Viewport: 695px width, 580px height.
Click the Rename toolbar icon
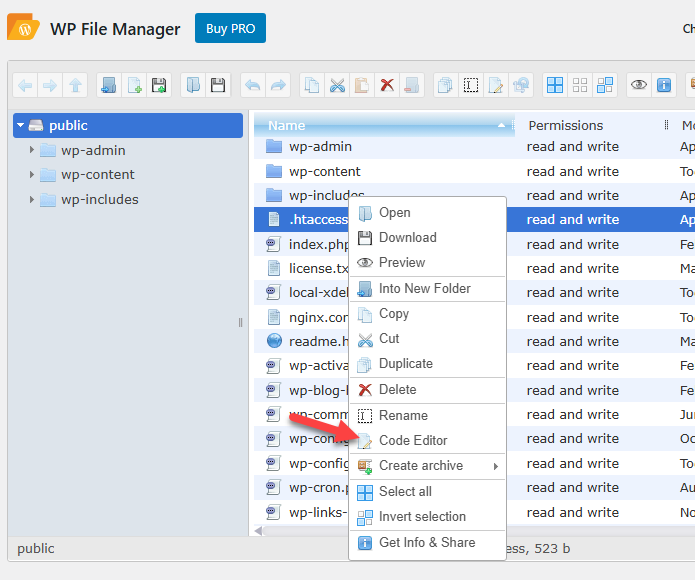click(471, 85)
